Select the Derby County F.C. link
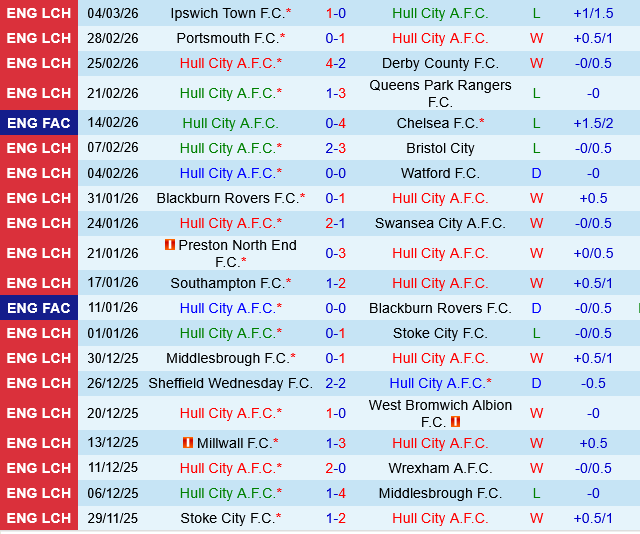Image resolution: width=640 pixels, height=534 pixels. click(x=440, y=63)
